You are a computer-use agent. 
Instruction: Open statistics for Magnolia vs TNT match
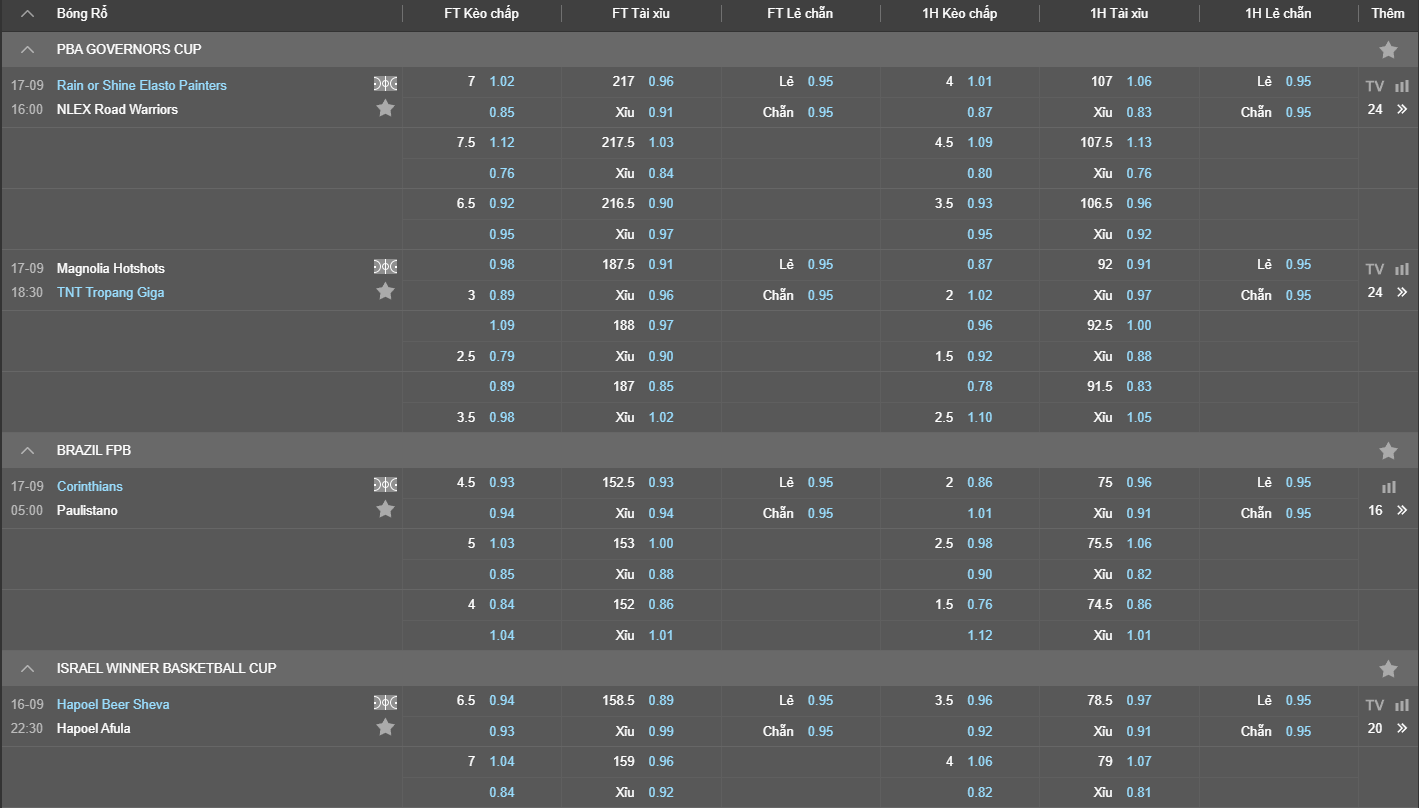(1402, 269)
